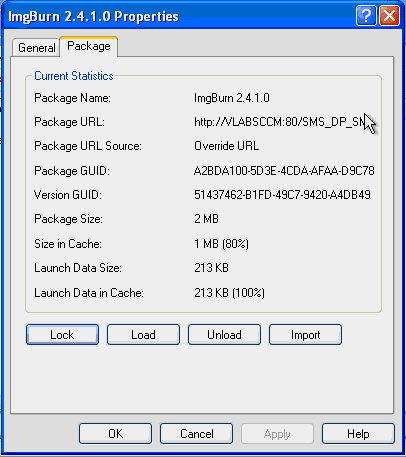Click the title bar Help question mark icon
This screenshot has width=406, height=457.
pos(366,15)
